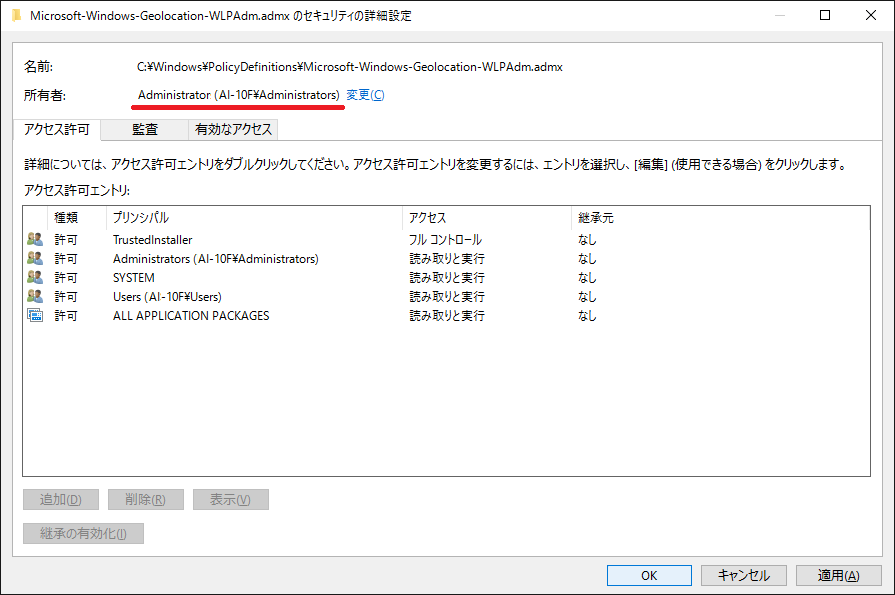Screen dimensions: 895x595
Task: Click the キャンセル button
Action: pos(742,575)
